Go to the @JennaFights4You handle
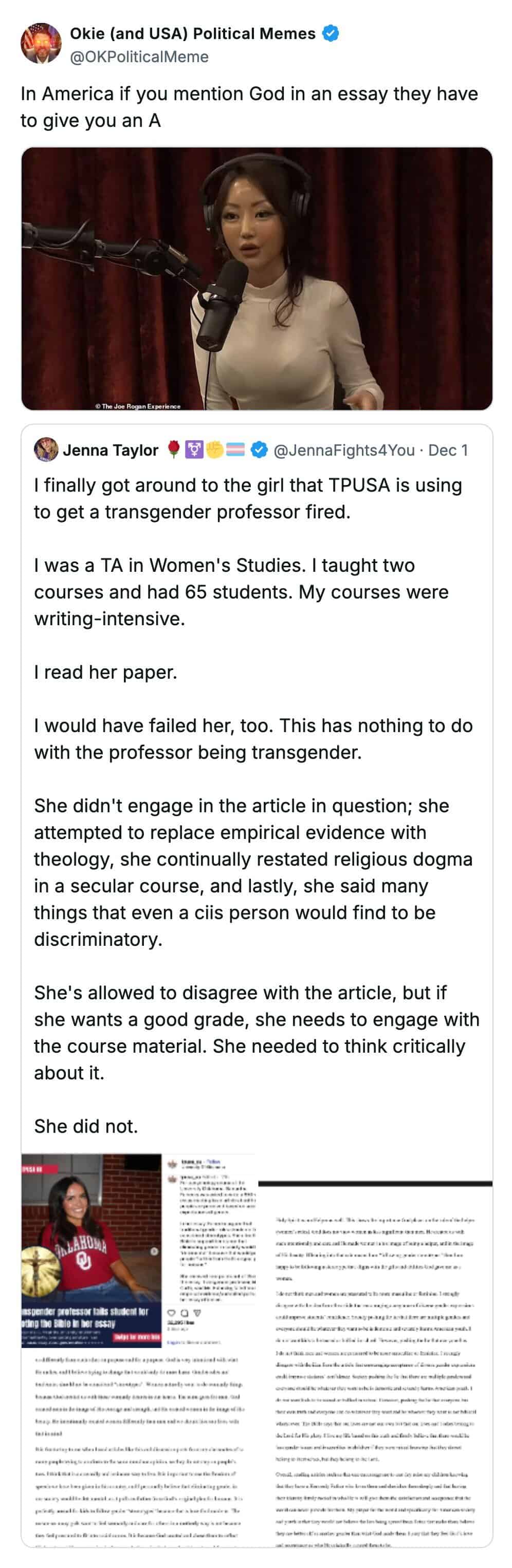The height and width of the screenshot is (1568, 512). point(344,450)
